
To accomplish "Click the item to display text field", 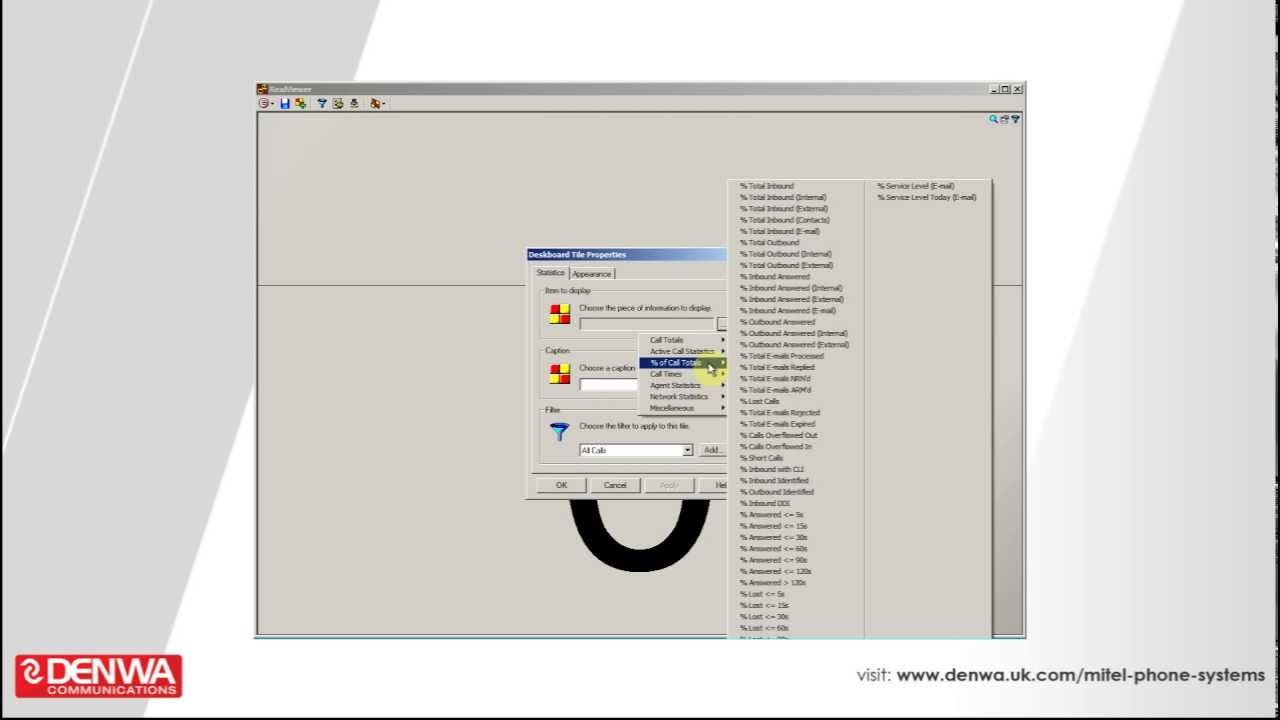I will 647,324.
